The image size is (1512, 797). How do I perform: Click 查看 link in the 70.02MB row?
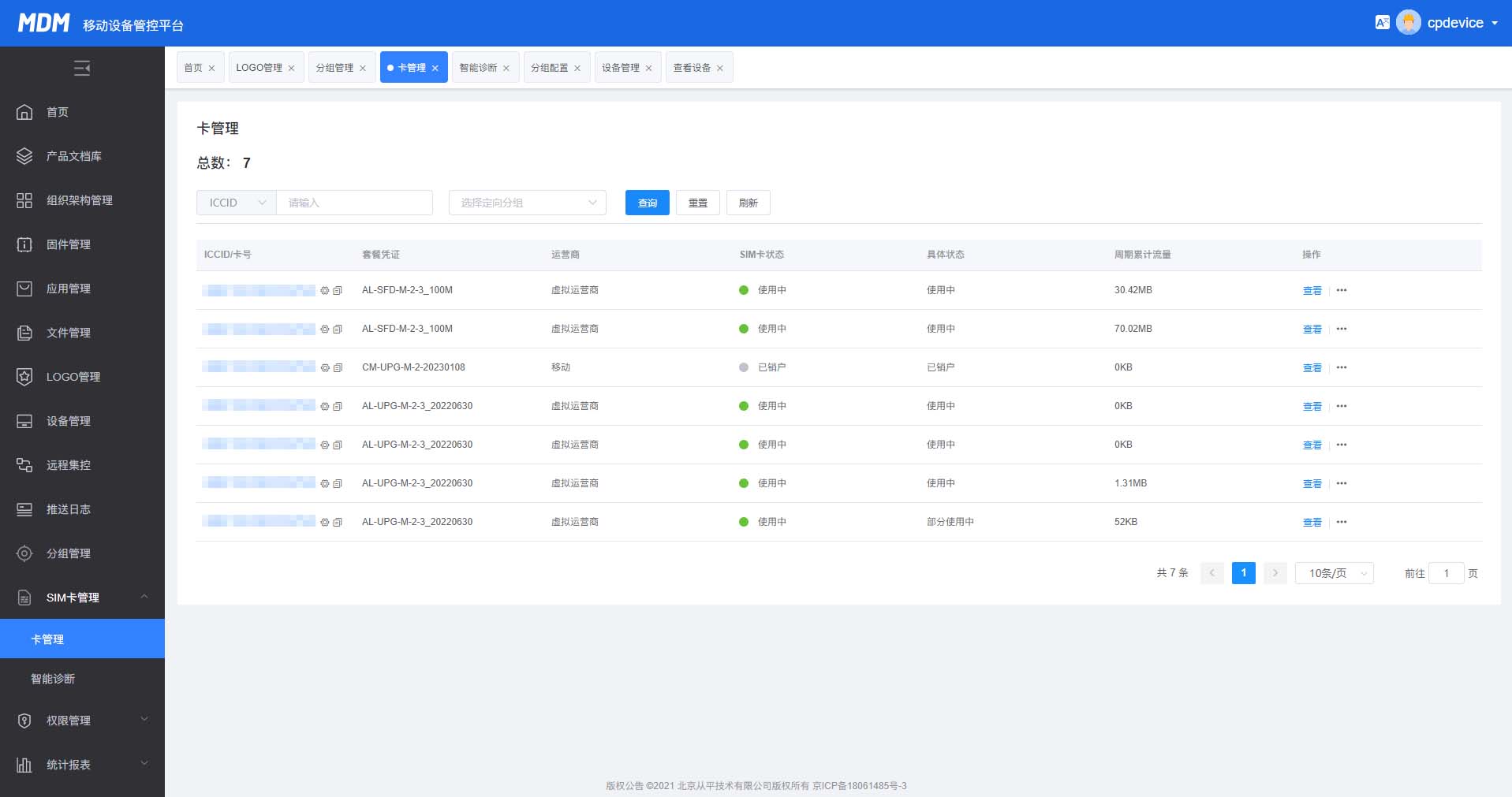coord(1312,330)
